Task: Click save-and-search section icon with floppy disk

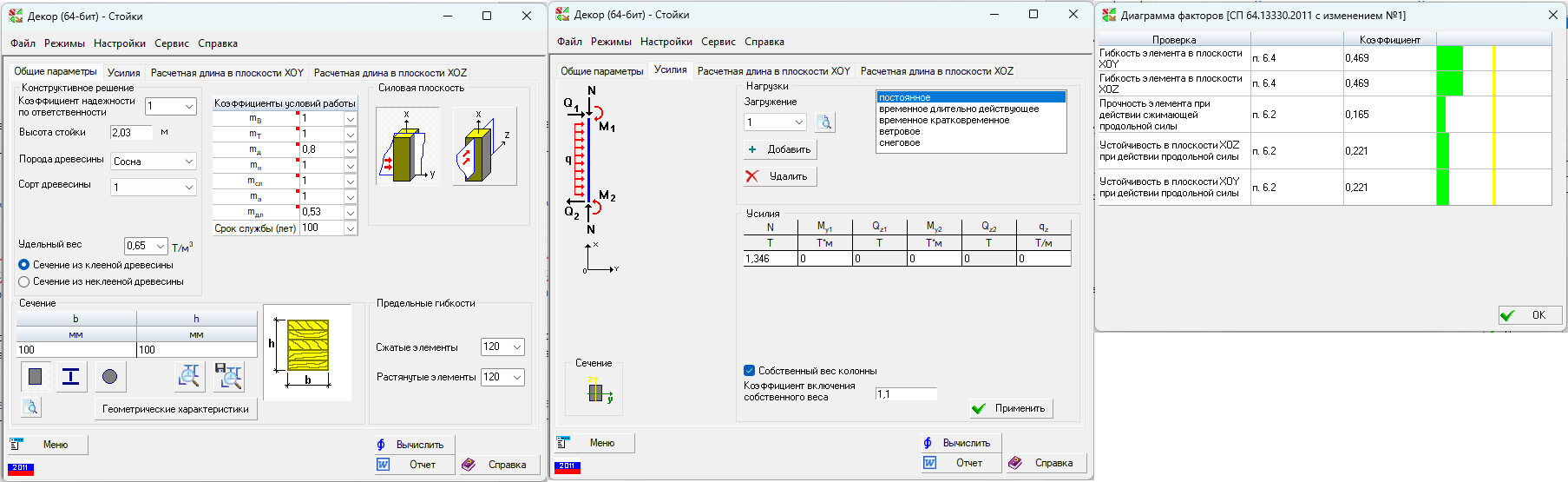Action: (227, 376)
